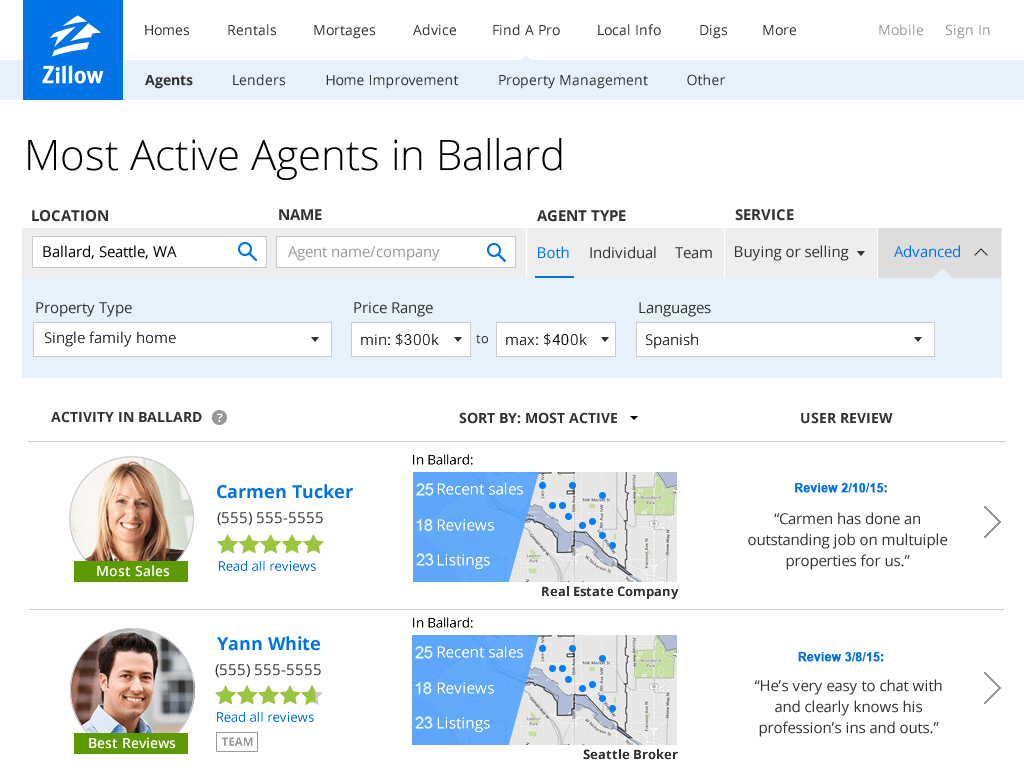1024x768 pixels.
Task: Read all reviews for Carmen Tucker
Action: click(266, 566)
